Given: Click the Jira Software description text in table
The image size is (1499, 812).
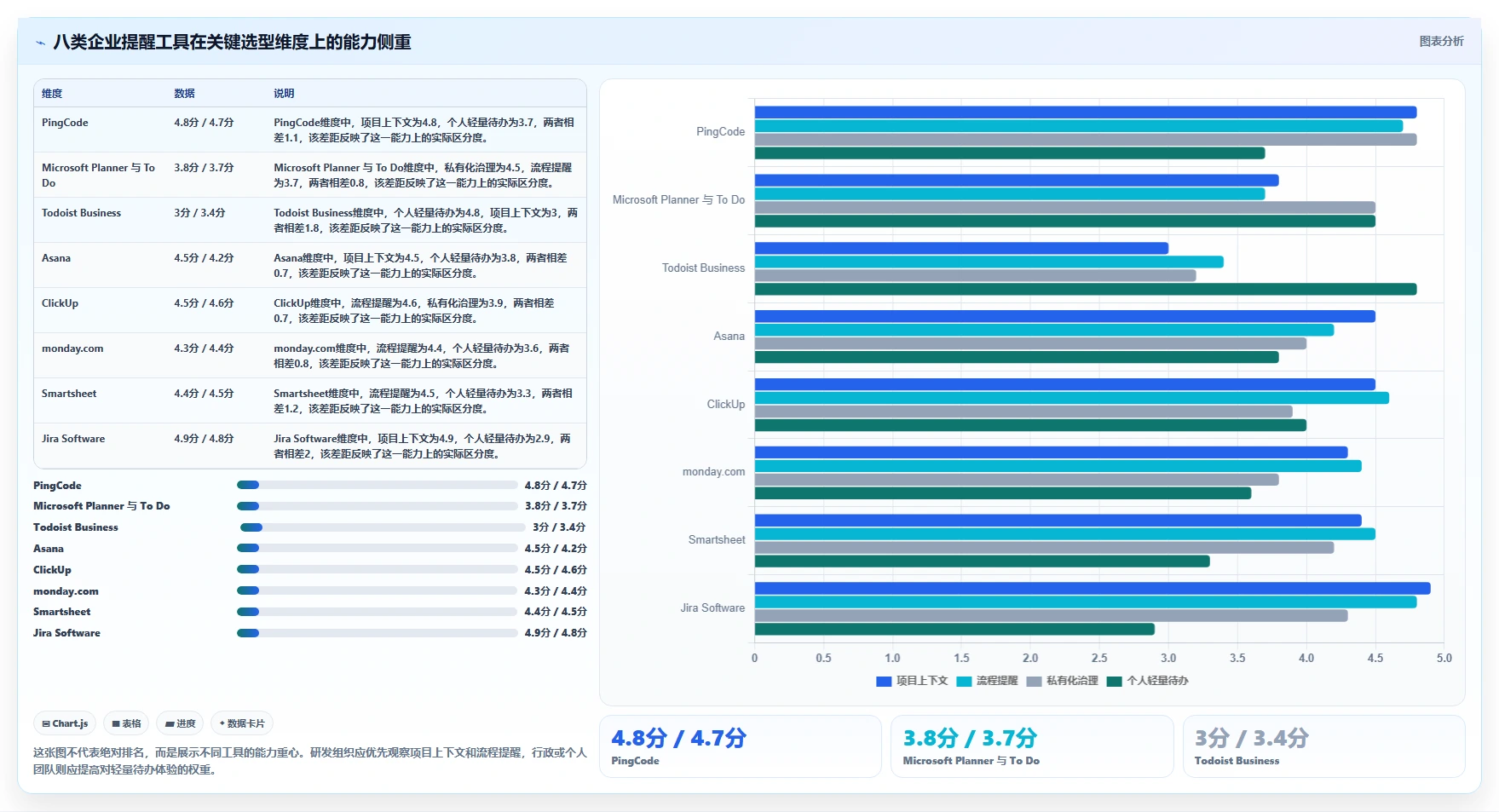Looking at the screenshot, I should [424, 446].
